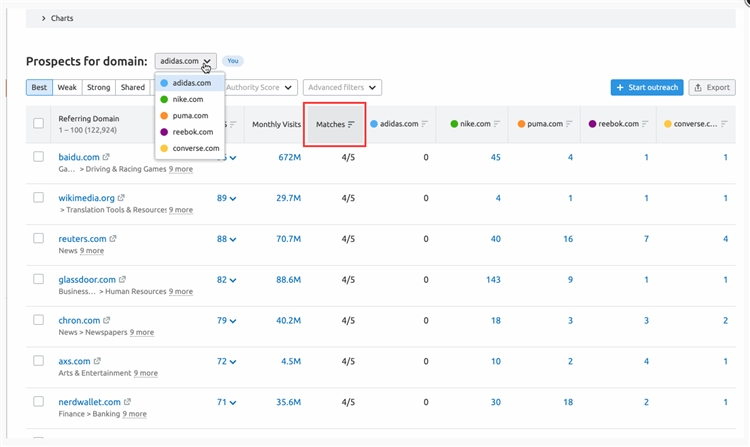750x447 pixels.
Task: Sort by Authority Score column icon
Action: click(x=233, y=124)
